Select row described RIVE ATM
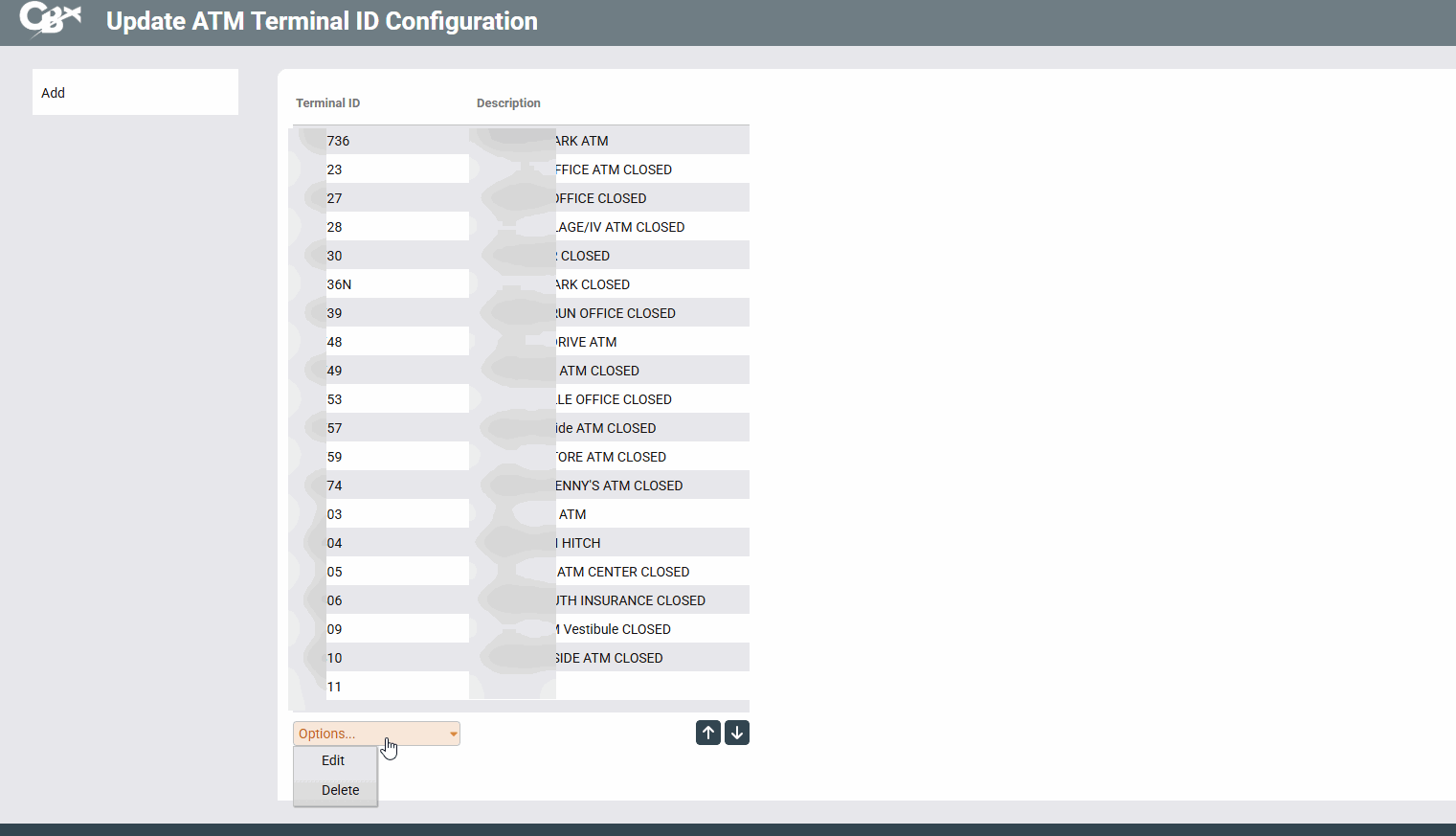 click(586, 342)
